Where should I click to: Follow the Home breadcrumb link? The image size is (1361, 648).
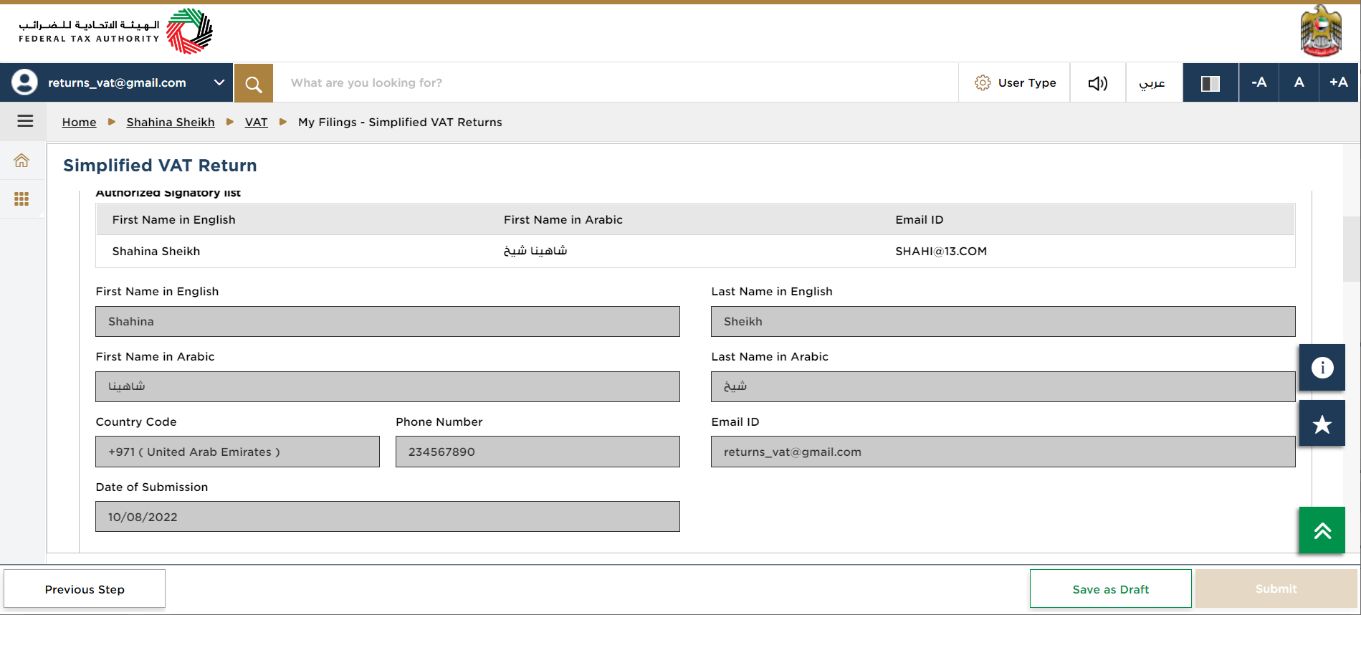(79, 122)
